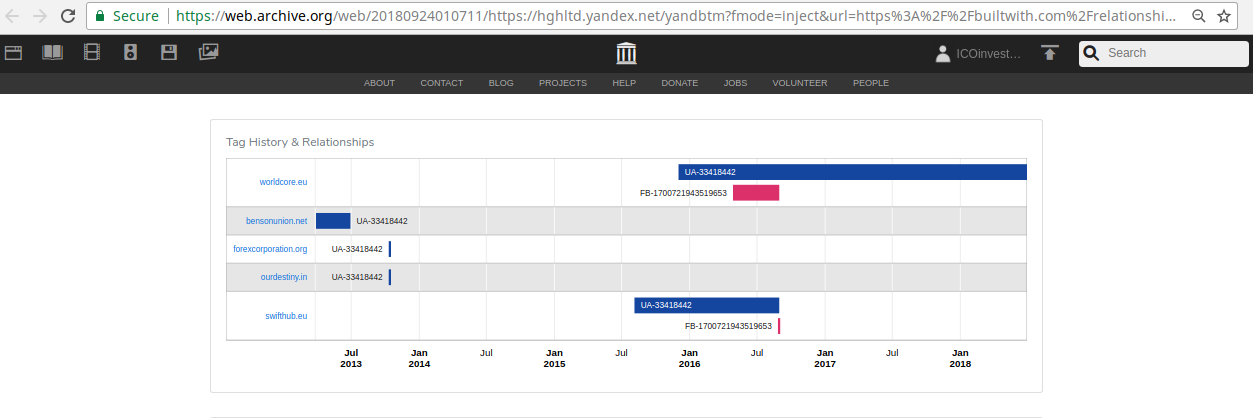The height and width of the screenshot is (418, 1253).
Task: Open the worldcore.eu link
Action: pyautogui.click(x=283, y=182)
